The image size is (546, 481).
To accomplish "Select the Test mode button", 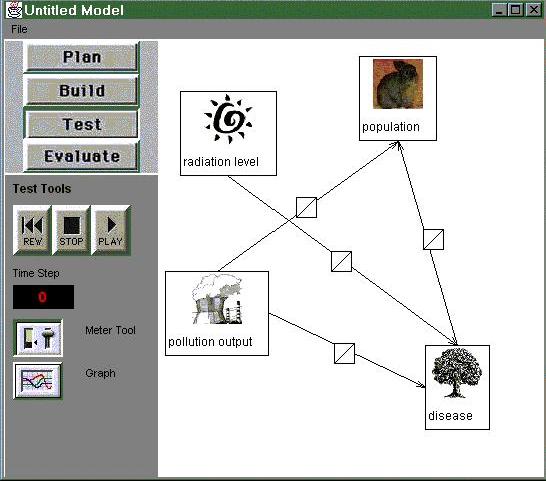I will click(82, 124).
